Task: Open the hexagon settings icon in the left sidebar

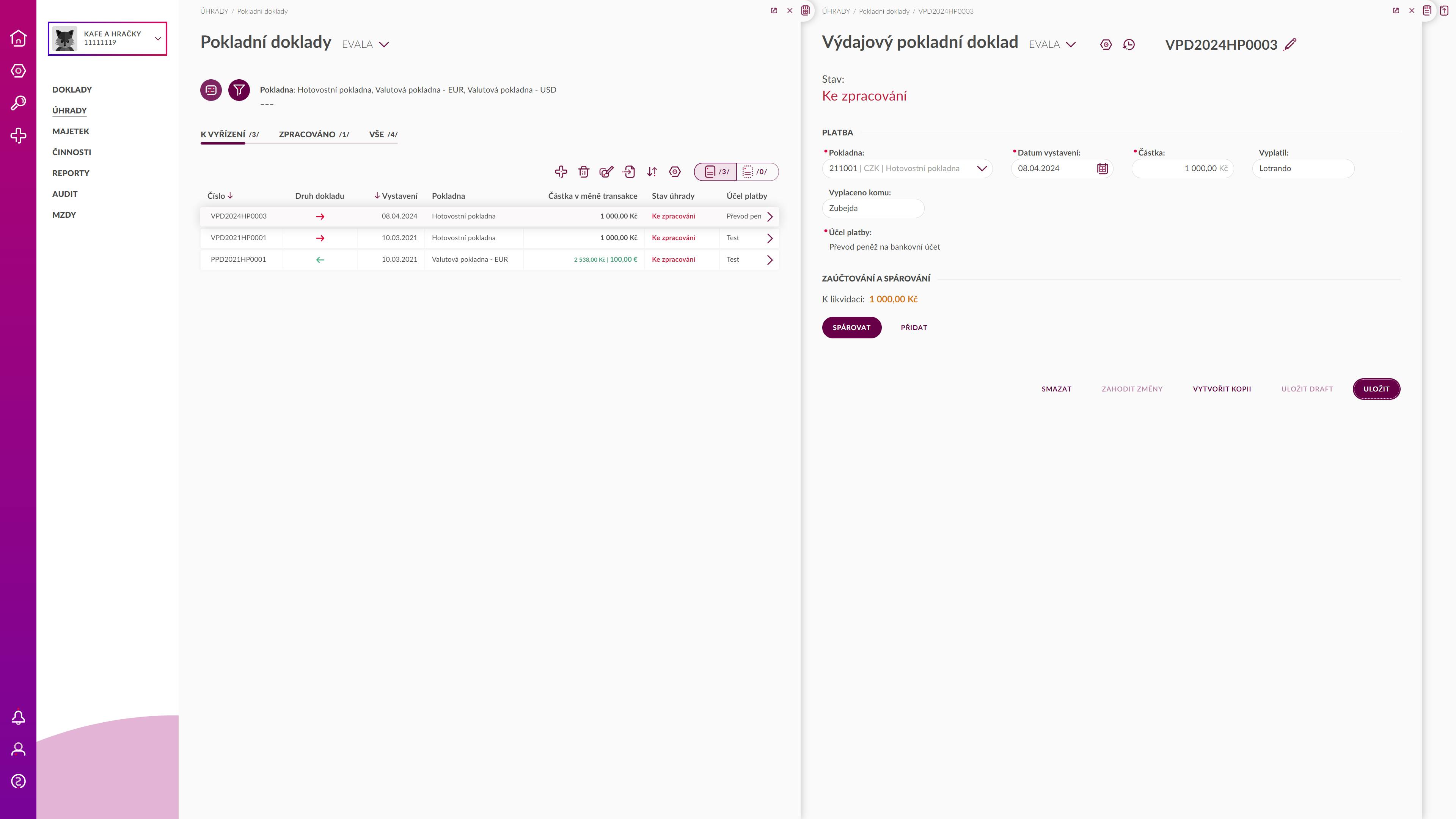Action: click(x=18, y=71)
